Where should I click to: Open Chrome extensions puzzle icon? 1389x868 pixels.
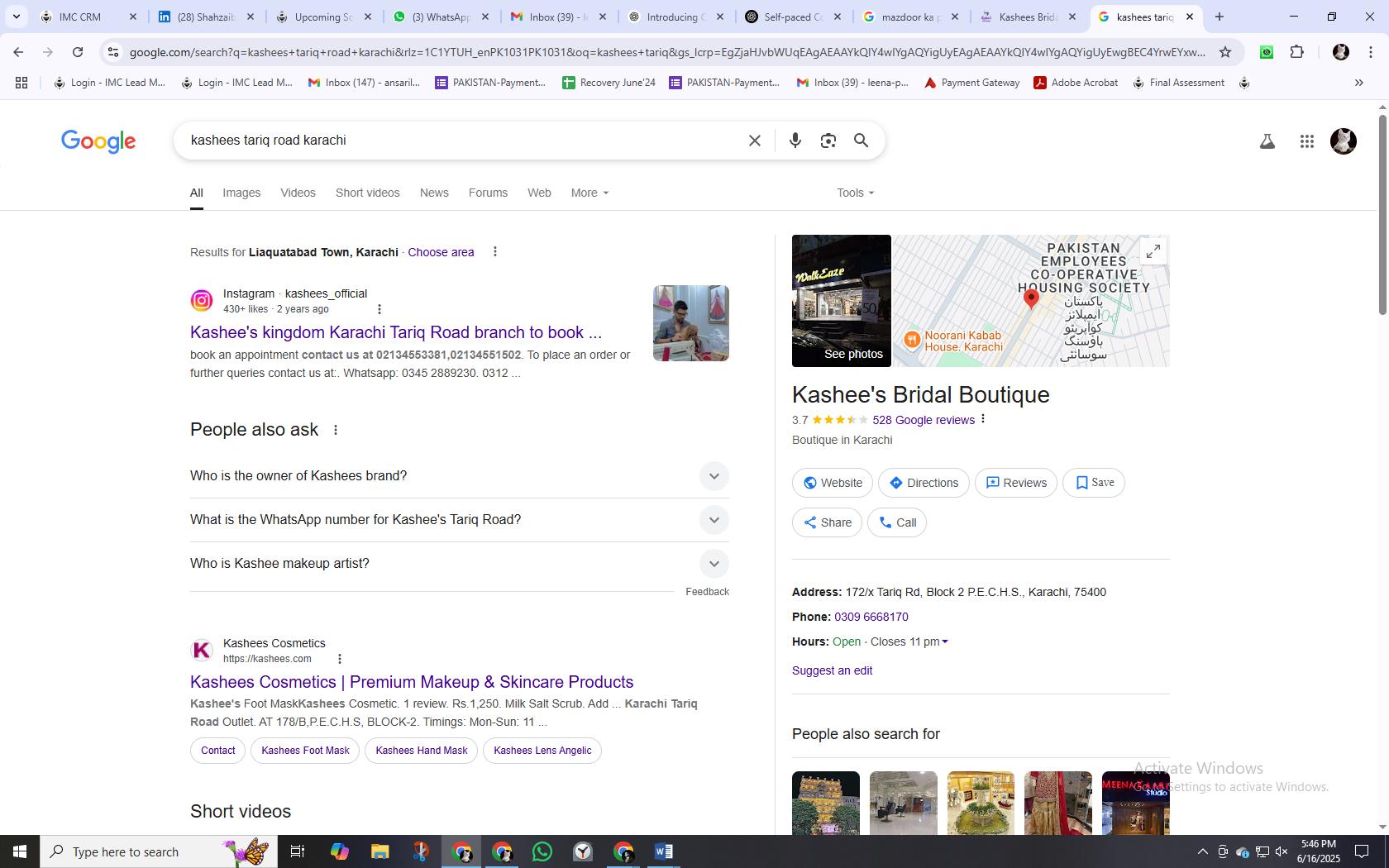(x=1297, y=52)
